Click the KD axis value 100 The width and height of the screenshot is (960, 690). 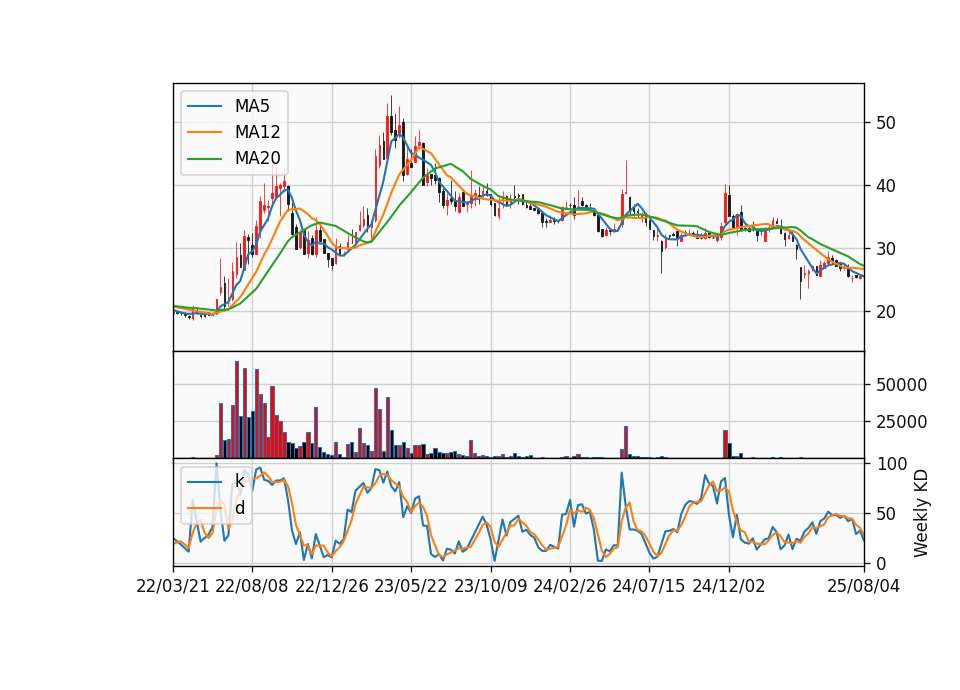point(891,464)
